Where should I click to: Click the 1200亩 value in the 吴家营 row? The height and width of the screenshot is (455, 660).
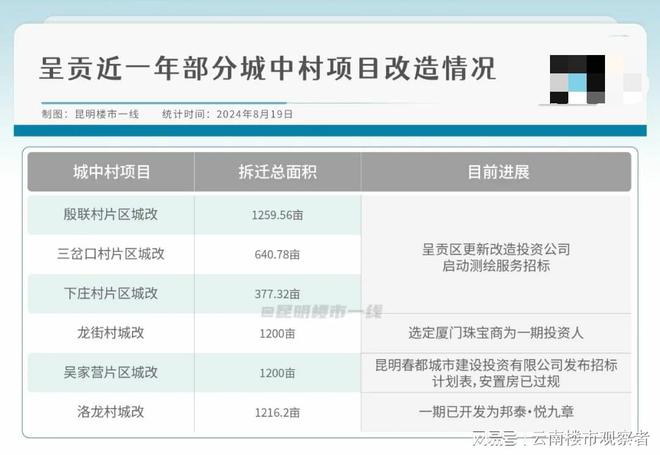click(277, 373)
